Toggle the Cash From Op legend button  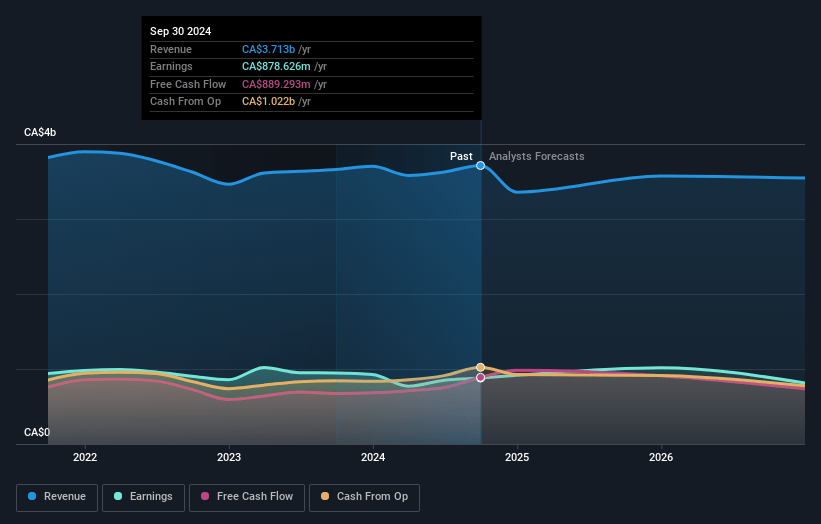(364, 497)
